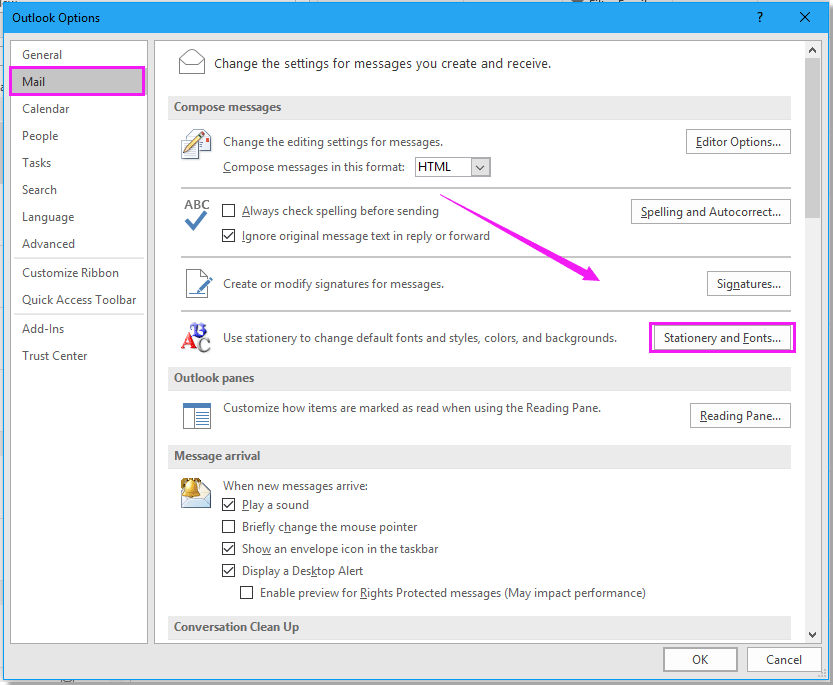Click the editing settings pencil icon
Viewport: 833px width, 685px height.
click(196, 145)
